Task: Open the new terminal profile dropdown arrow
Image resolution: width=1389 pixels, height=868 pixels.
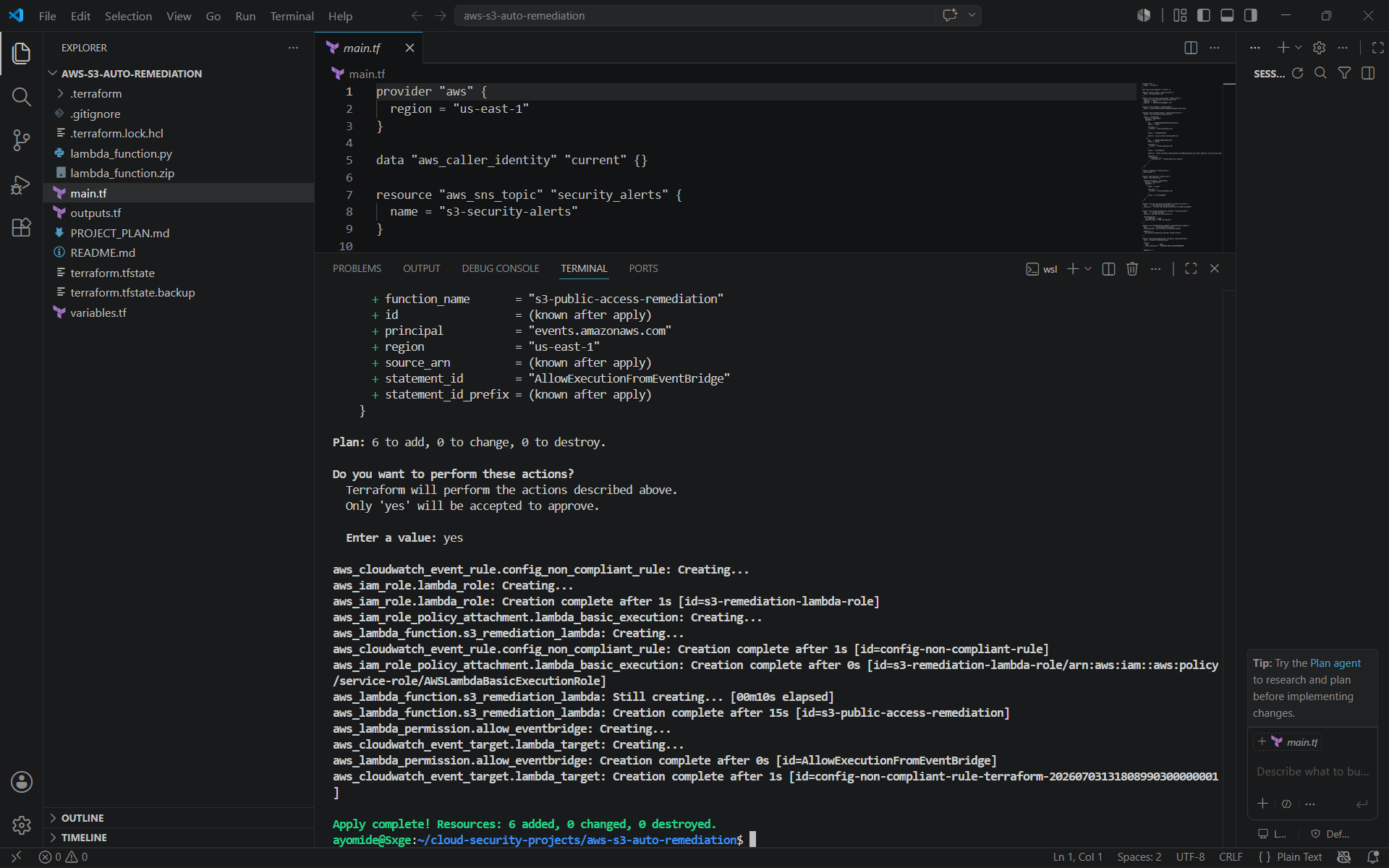Action: click(1088, 269)
